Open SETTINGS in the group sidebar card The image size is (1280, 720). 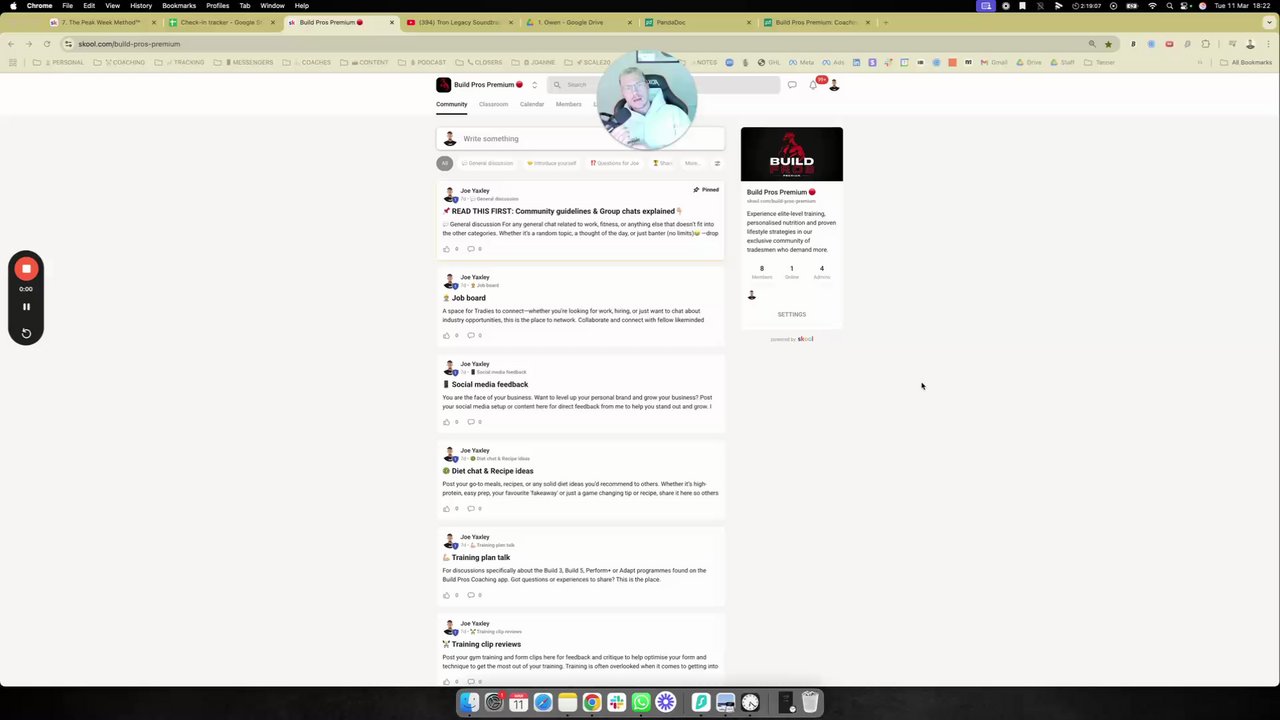pos(791,314)
